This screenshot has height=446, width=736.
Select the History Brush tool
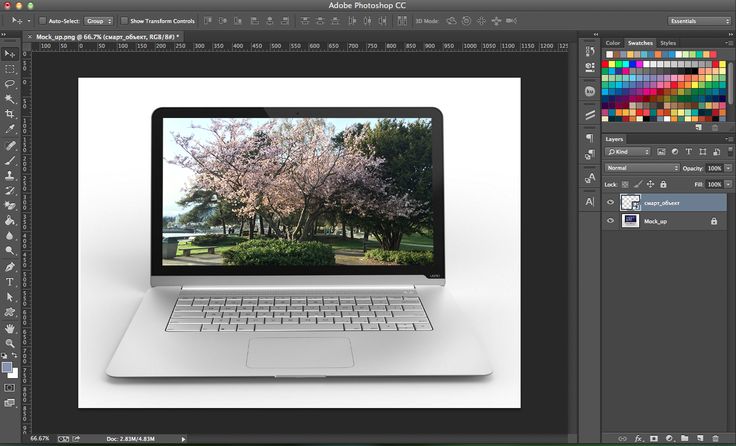(9, 191)
